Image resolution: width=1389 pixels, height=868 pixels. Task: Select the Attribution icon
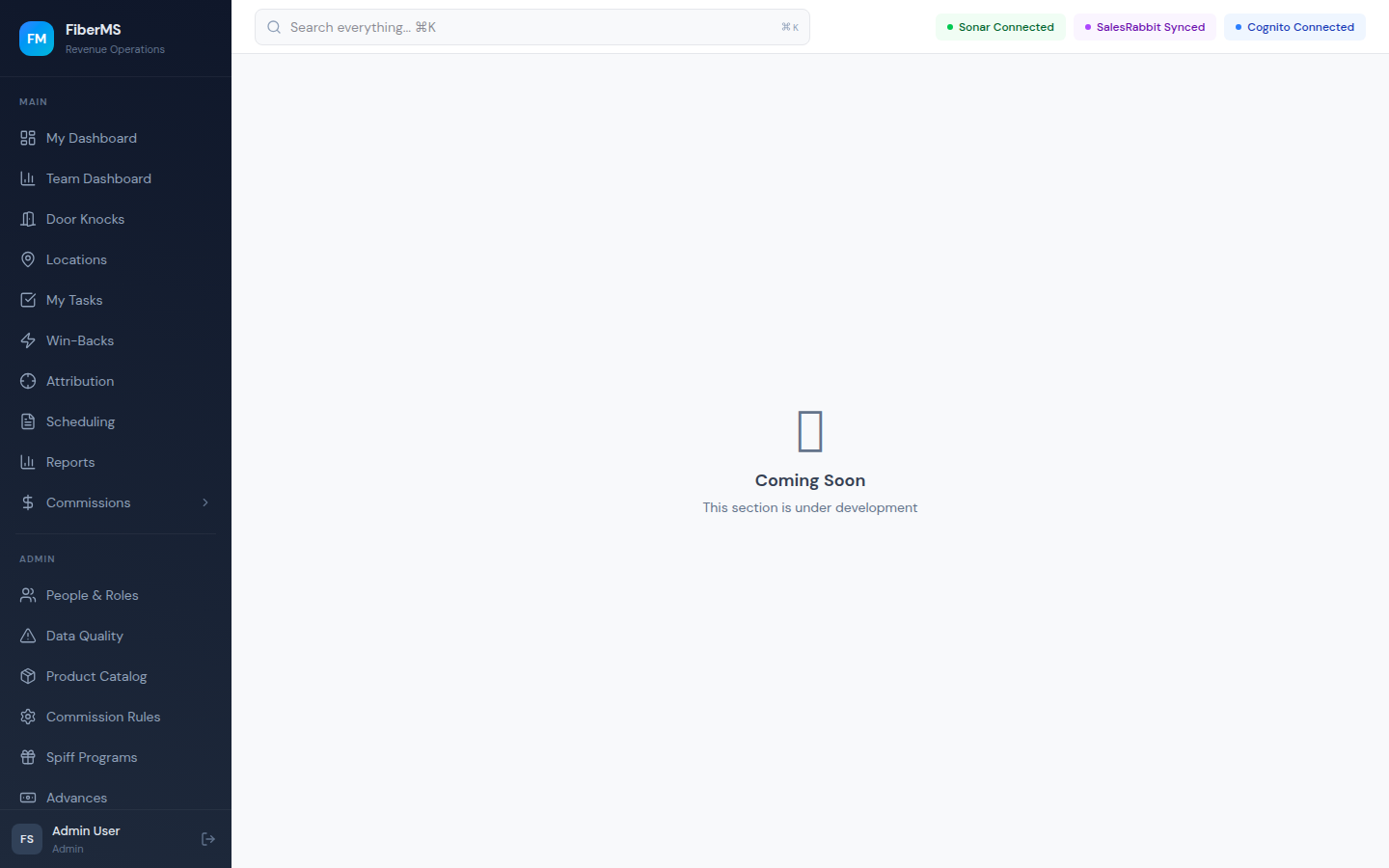(29, 381)
